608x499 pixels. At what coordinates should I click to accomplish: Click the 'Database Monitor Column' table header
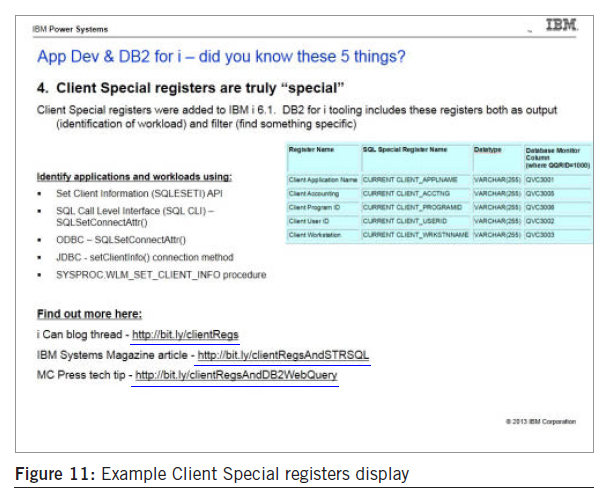point(558,158)
